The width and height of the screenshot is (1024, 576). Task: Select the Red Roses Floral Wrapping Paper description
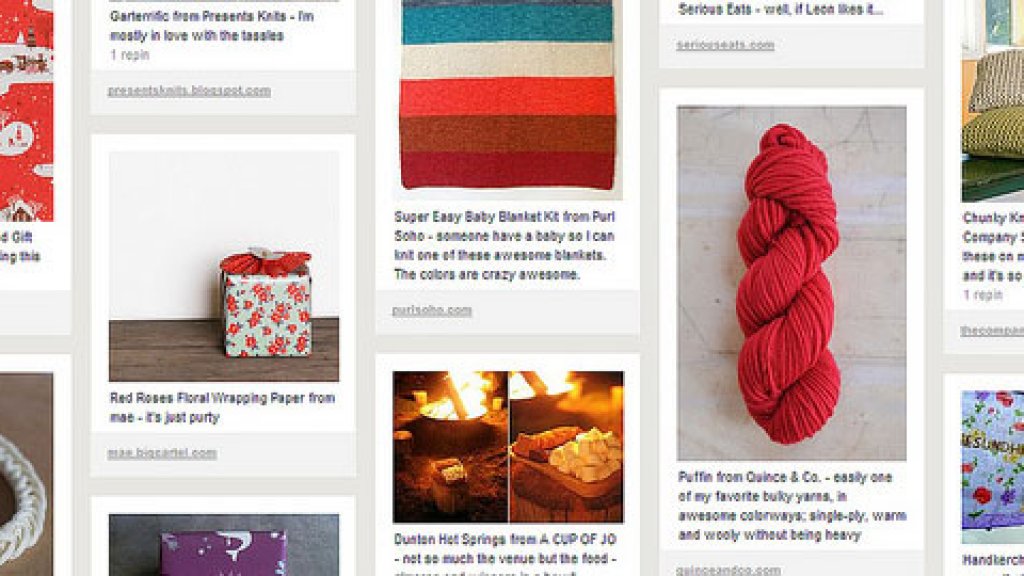(x=222, y=408)
